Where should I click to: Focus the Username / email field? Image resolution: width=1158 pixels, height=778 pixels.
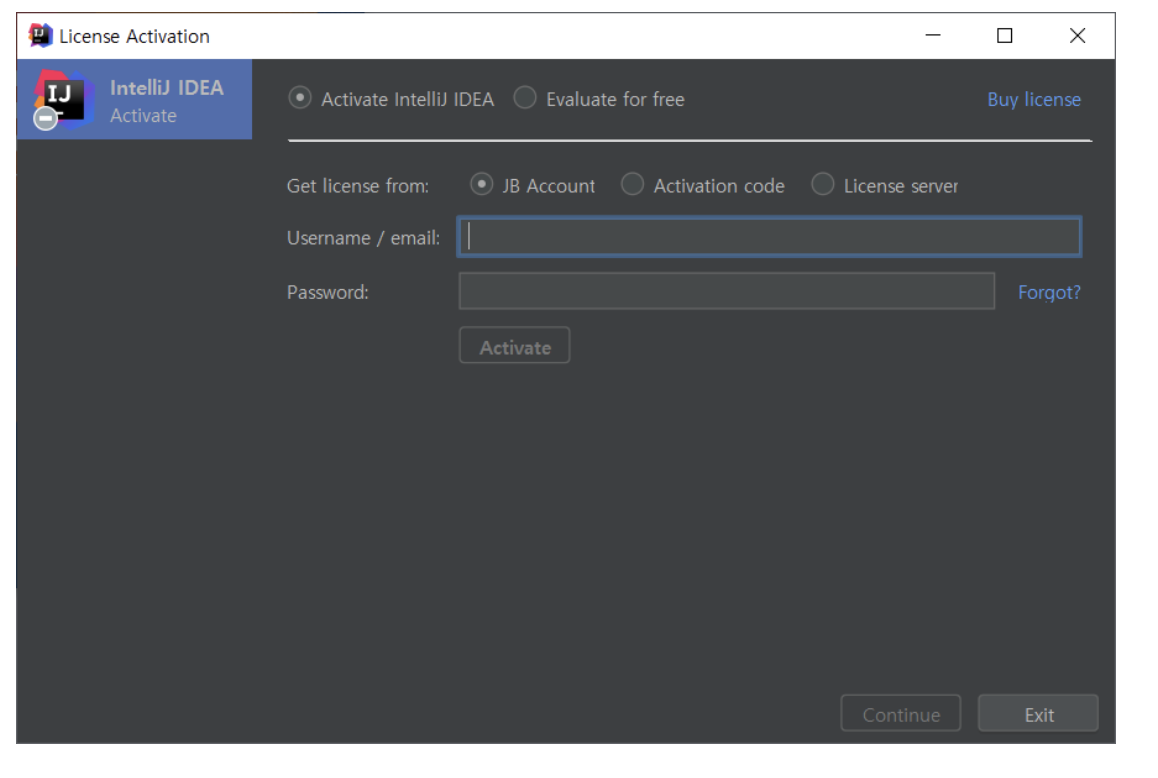tap(770, 237)
